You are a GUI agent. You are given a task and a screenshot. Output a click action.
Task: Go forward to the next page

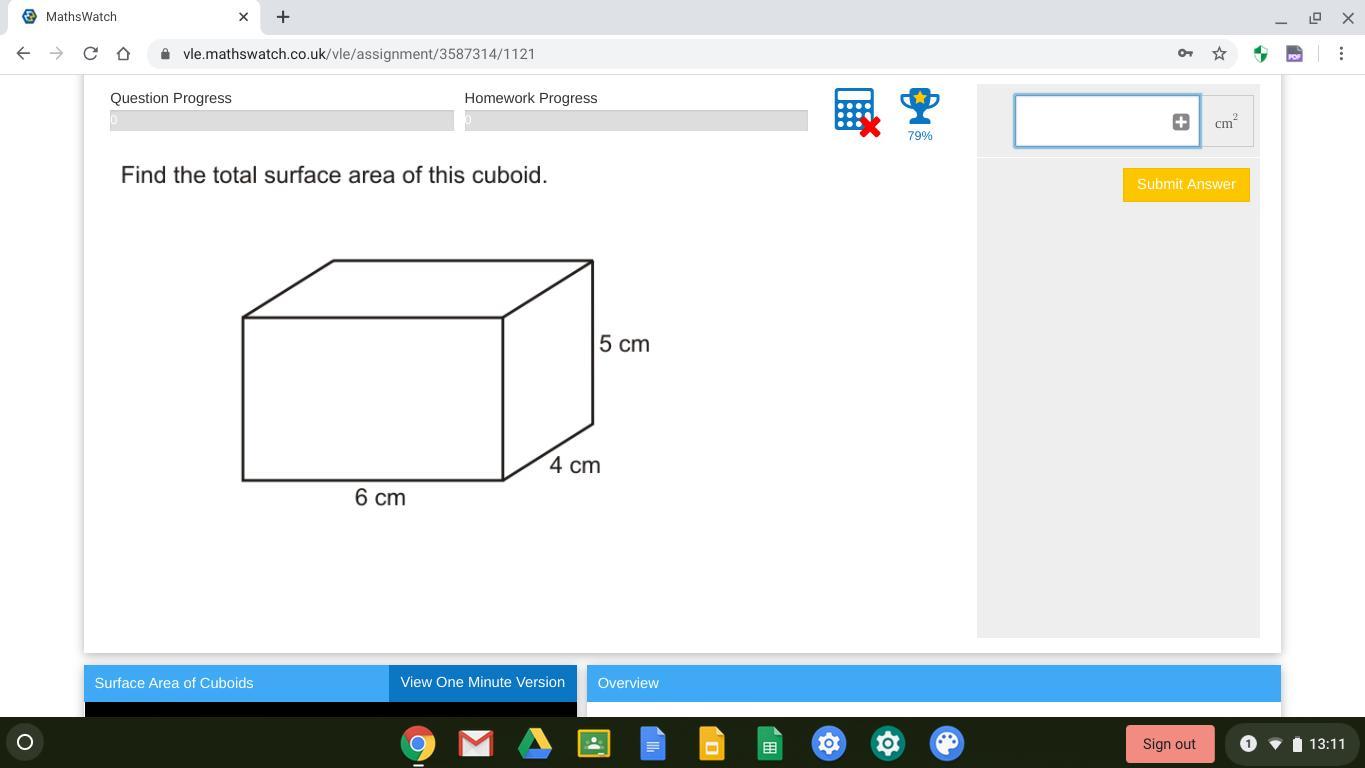pyautogui.click(x=56, y=54)
